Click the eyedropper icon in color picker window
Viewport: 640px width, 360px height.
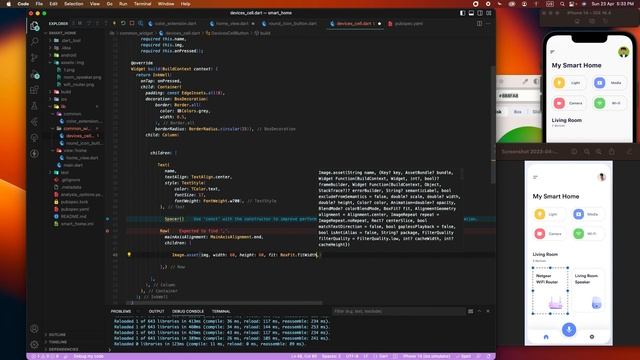(525, 81)
